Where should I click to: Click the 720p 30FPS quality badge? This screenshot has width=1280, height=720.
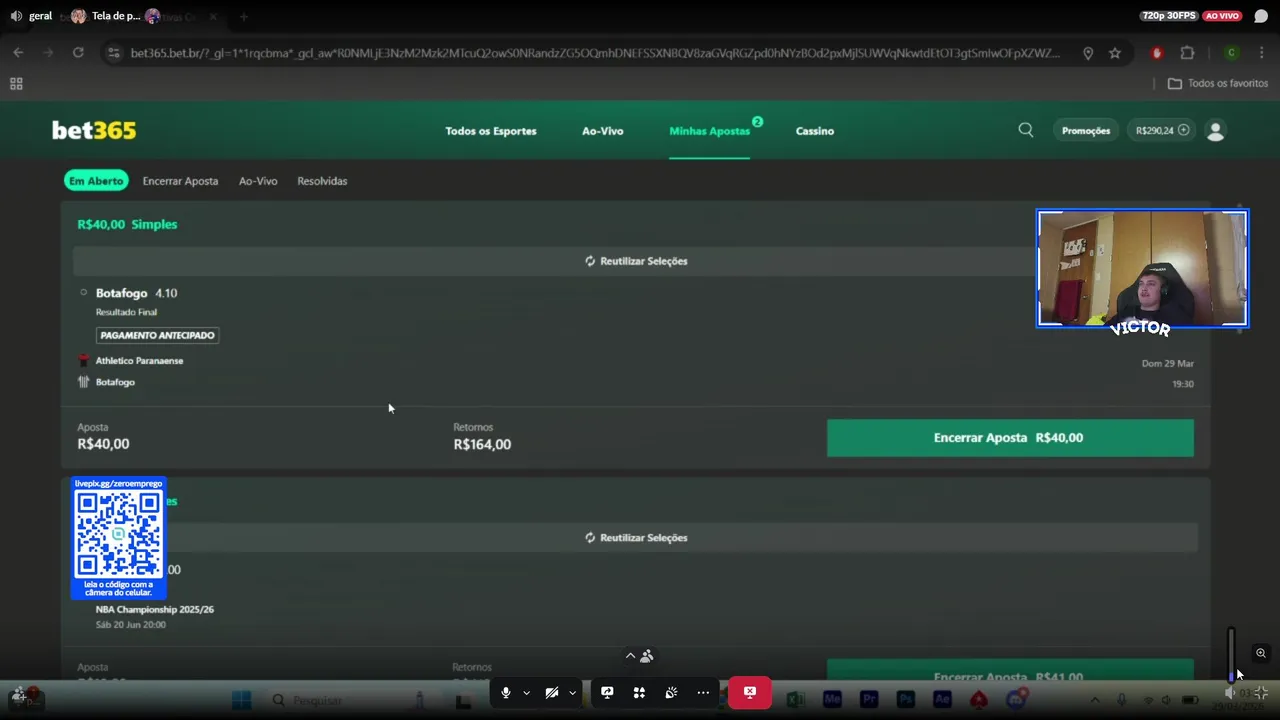click(x=1168, y=16)
